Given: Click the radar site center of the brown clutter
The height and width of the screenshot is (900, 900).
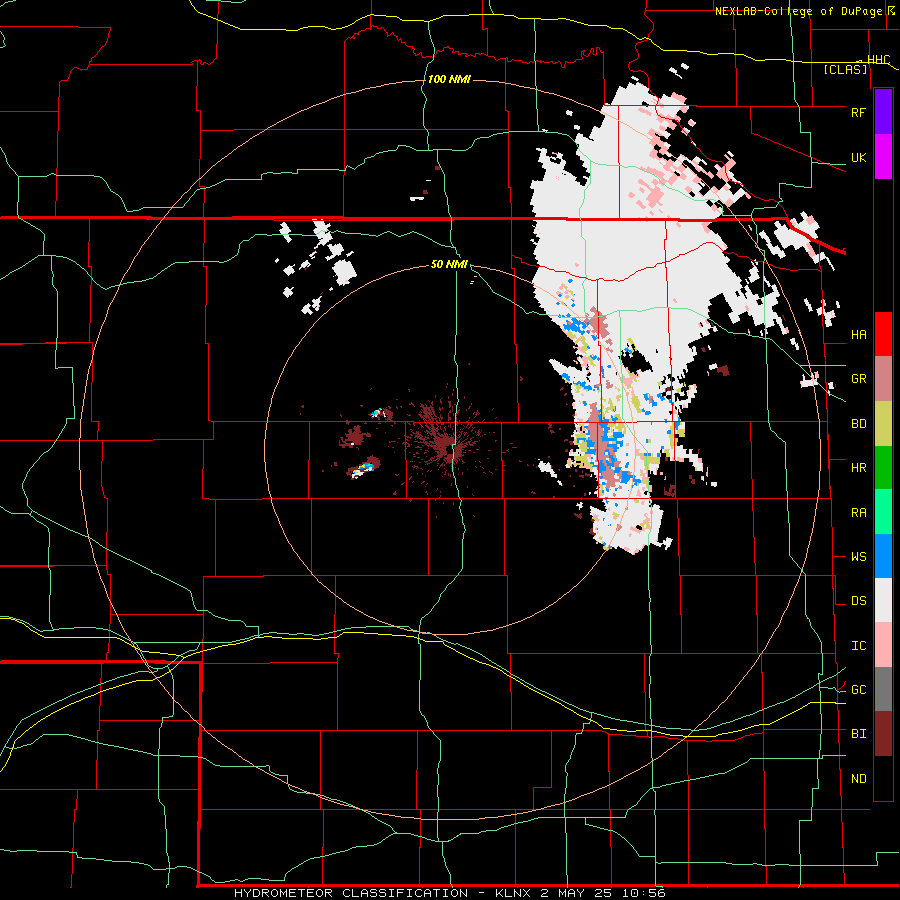Looking at the screenshot, I should click(449, 451).
